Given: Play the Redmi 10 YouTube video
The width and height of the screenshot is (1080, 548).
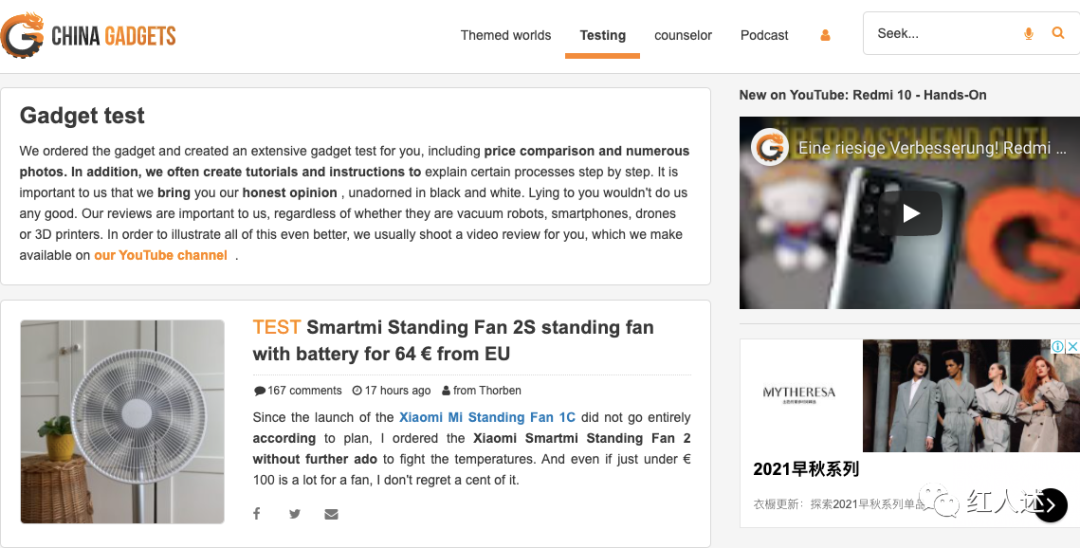Looking at the screenshot, I should pyautogui.click(x=911, y=213).
